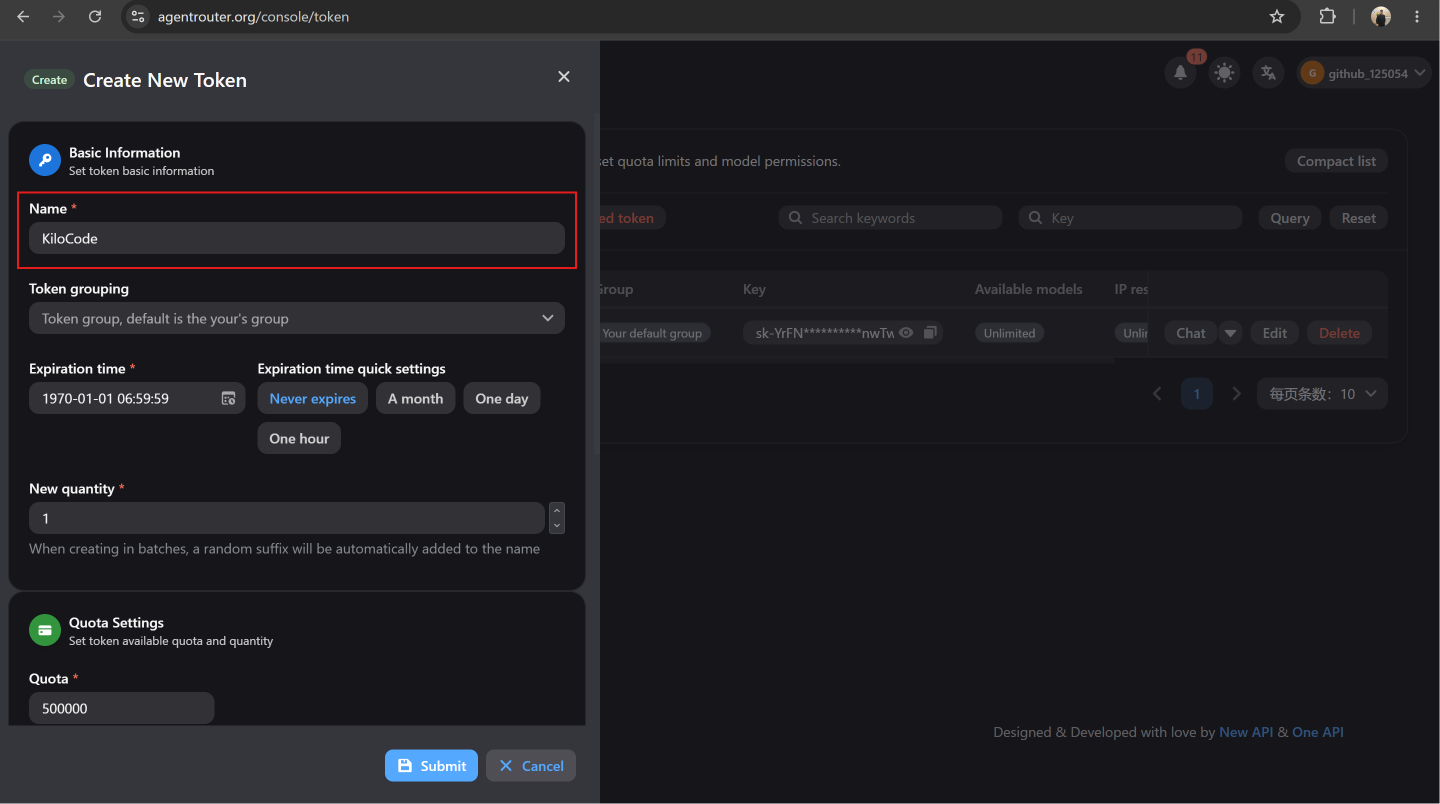Click the Name field containing KiloCode

coord(297,238)
